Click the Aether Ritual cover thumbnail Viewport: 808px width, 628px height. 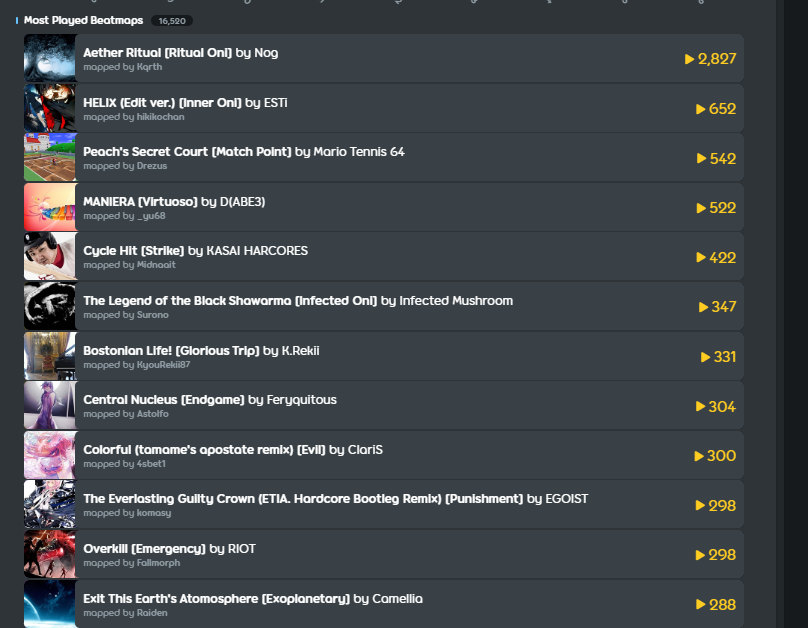click(x=50, y=58)
